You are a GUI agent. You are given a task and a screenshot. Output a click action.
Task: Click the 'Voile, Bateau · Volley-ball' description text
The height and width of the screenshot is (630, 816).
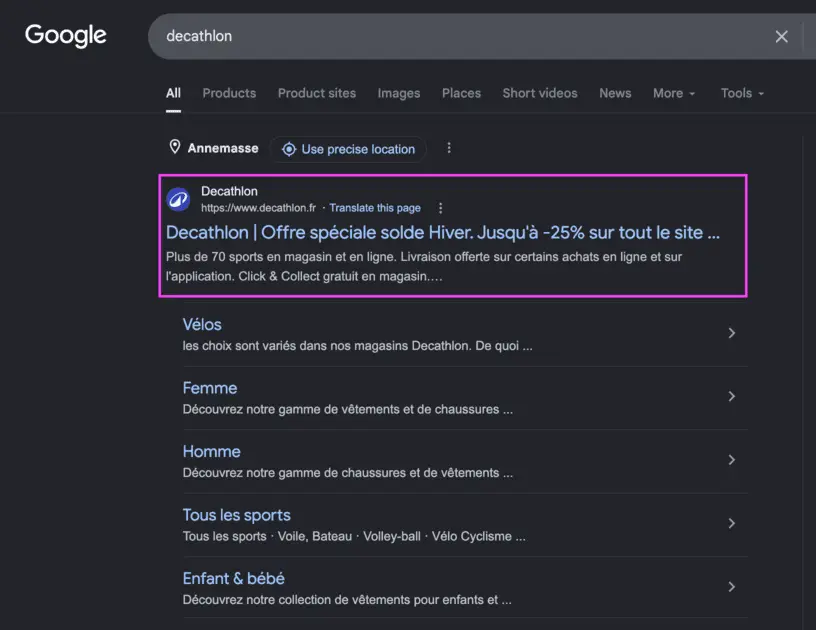coord(349,536)
